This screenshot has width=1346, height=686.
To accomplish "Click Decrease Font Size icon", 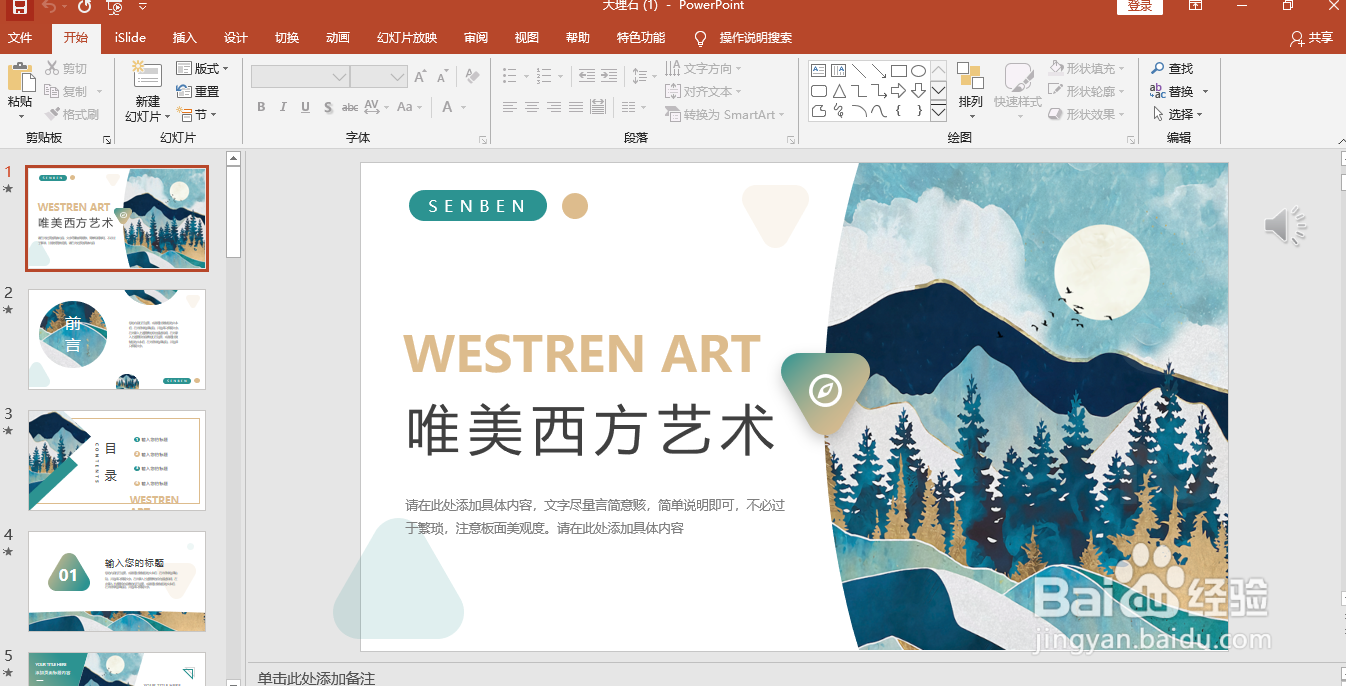I will [443, 77].
